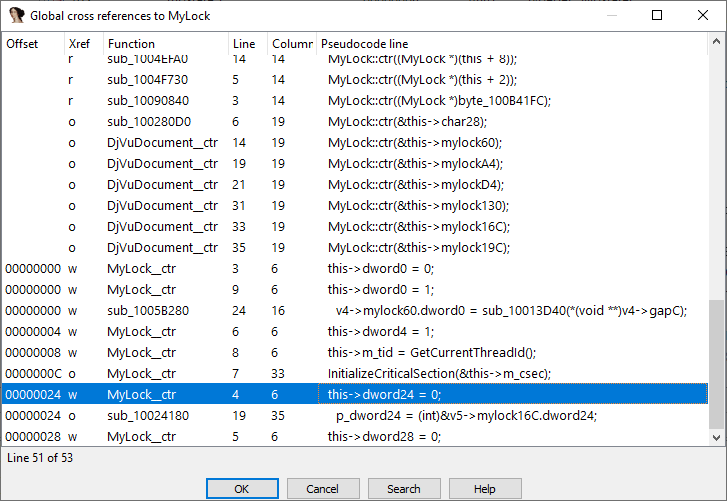Image resolution: width=727 pixels, height=501 pixels.
Task: Select row with MyLock::ctr(&this->mylockA4)
Action: pyautogui.click(x=355, y=164)
